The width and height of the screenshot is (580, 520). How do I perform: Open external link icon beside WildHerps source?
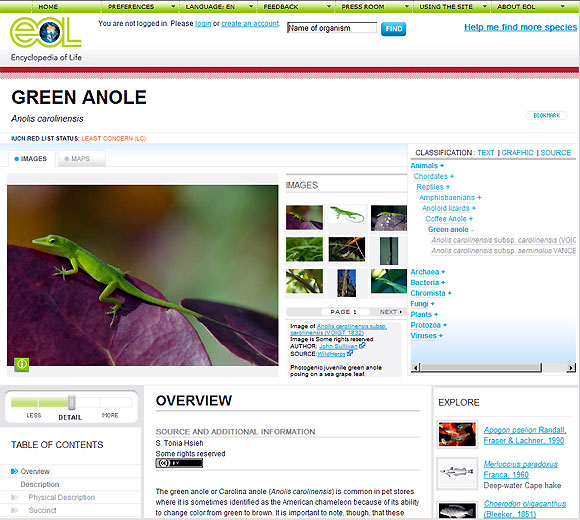click(x=350, y=353)
